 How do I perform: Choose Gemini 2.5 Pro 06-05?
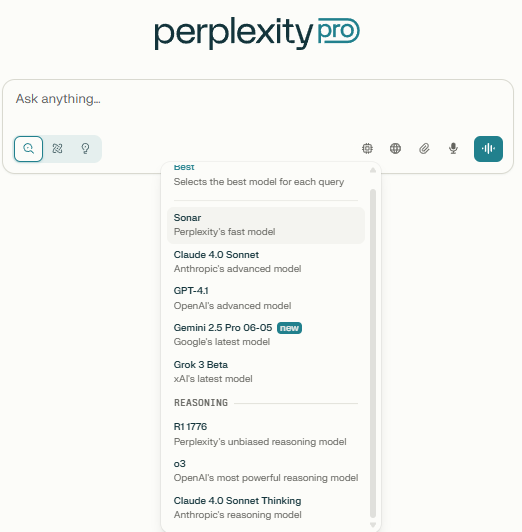coord(266,335)
